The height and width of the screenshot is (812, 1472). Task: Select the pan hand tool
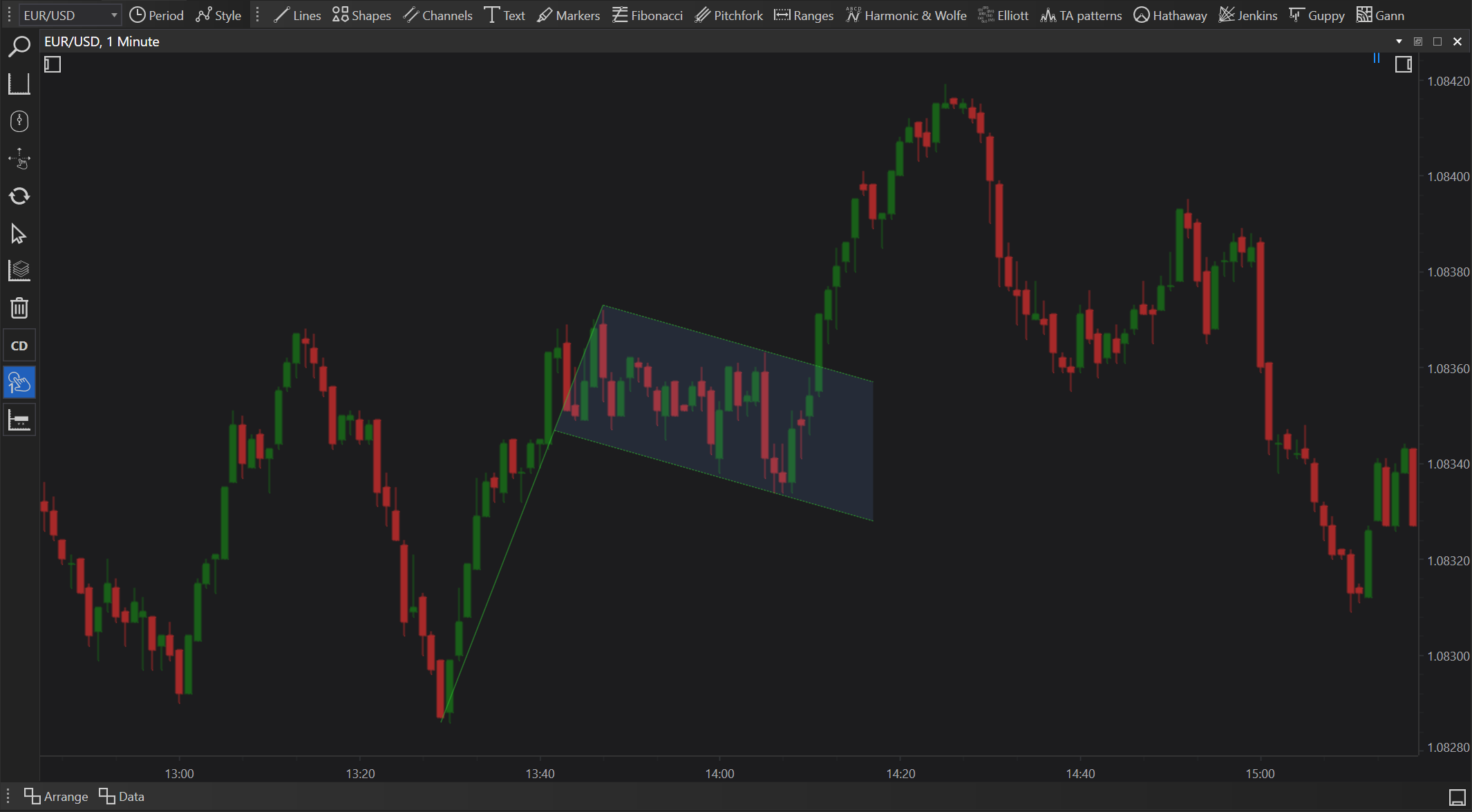[19, 159]
